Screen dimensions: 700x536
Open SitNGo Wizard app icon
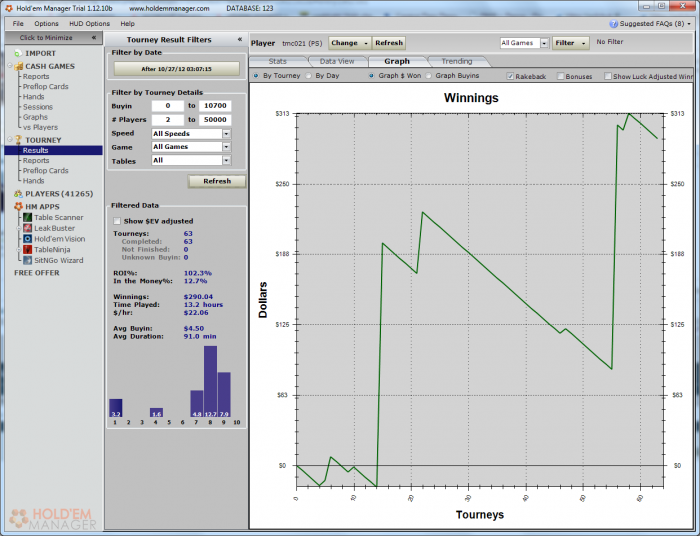28,260
